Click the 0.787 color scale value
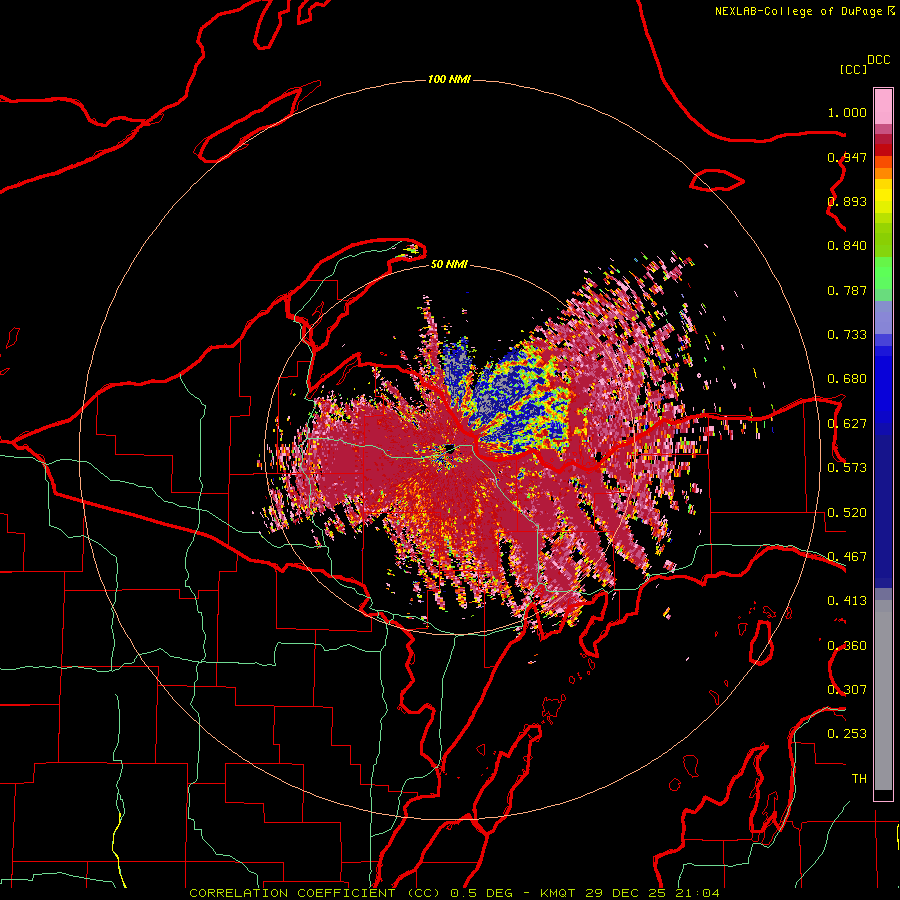The image size is (900, 900). coord(847,290)
